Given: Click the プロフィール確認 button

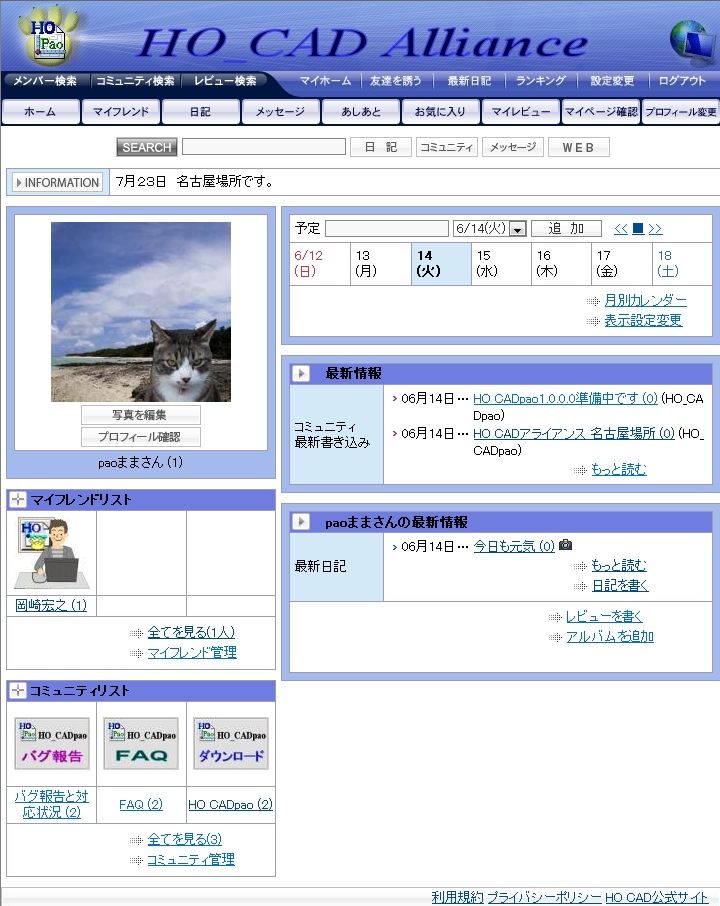Looking at the screenshot, I should pyautogui.click(x=140, y=437).
